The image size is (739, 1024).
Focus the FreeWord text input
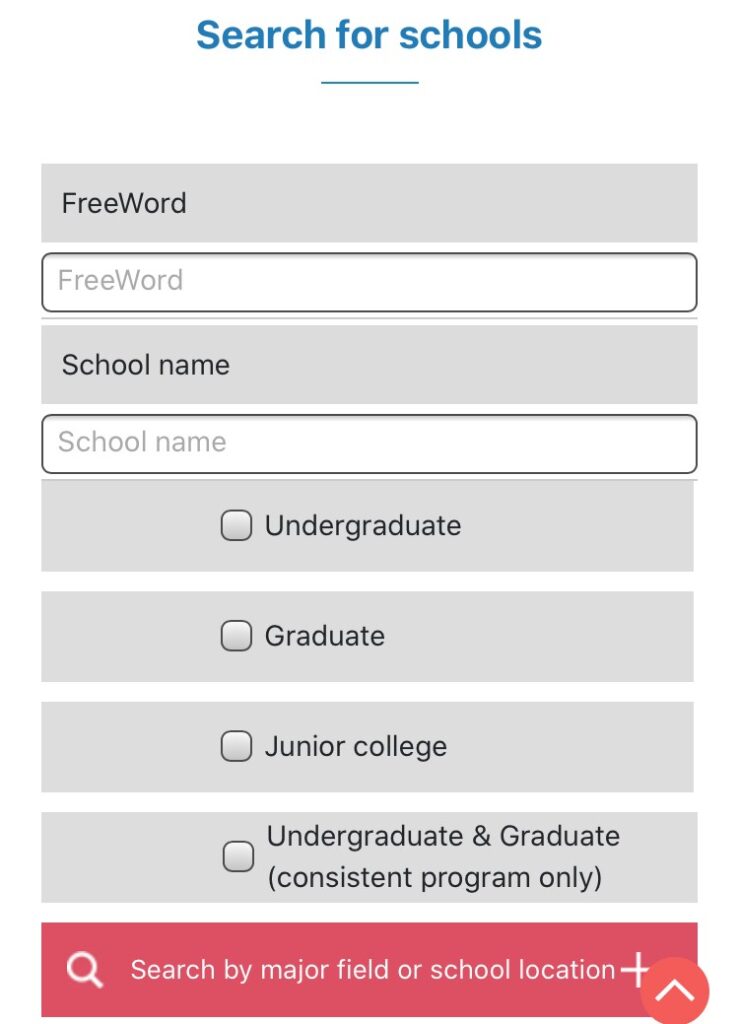pyautogui.click(x=369, y=281)
